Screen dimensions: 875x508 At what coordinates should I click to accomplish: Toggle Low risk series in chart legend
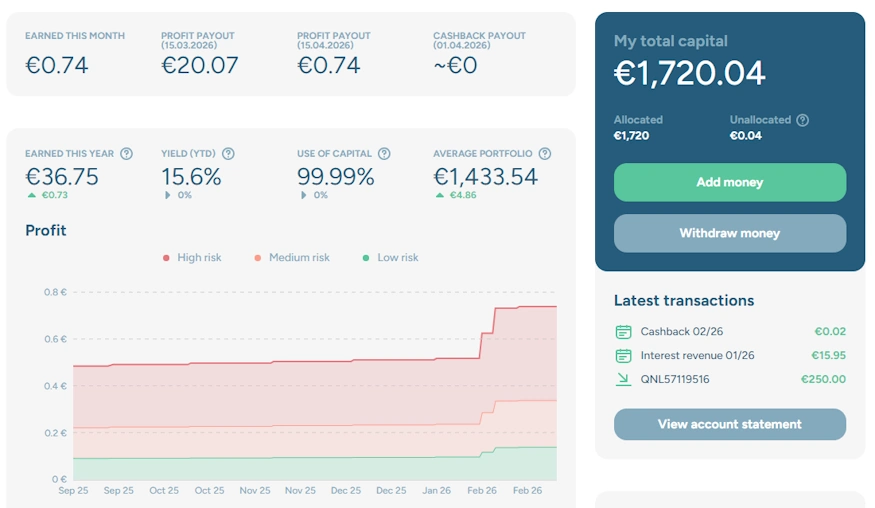click(390, 258)
